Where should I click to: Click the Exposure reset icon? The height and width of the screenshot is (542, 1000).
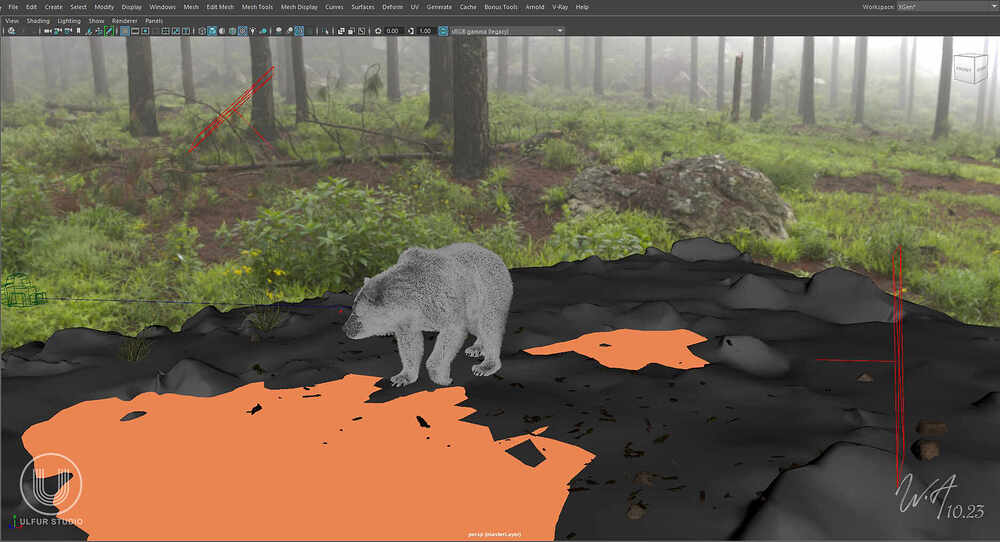(378, 31)
